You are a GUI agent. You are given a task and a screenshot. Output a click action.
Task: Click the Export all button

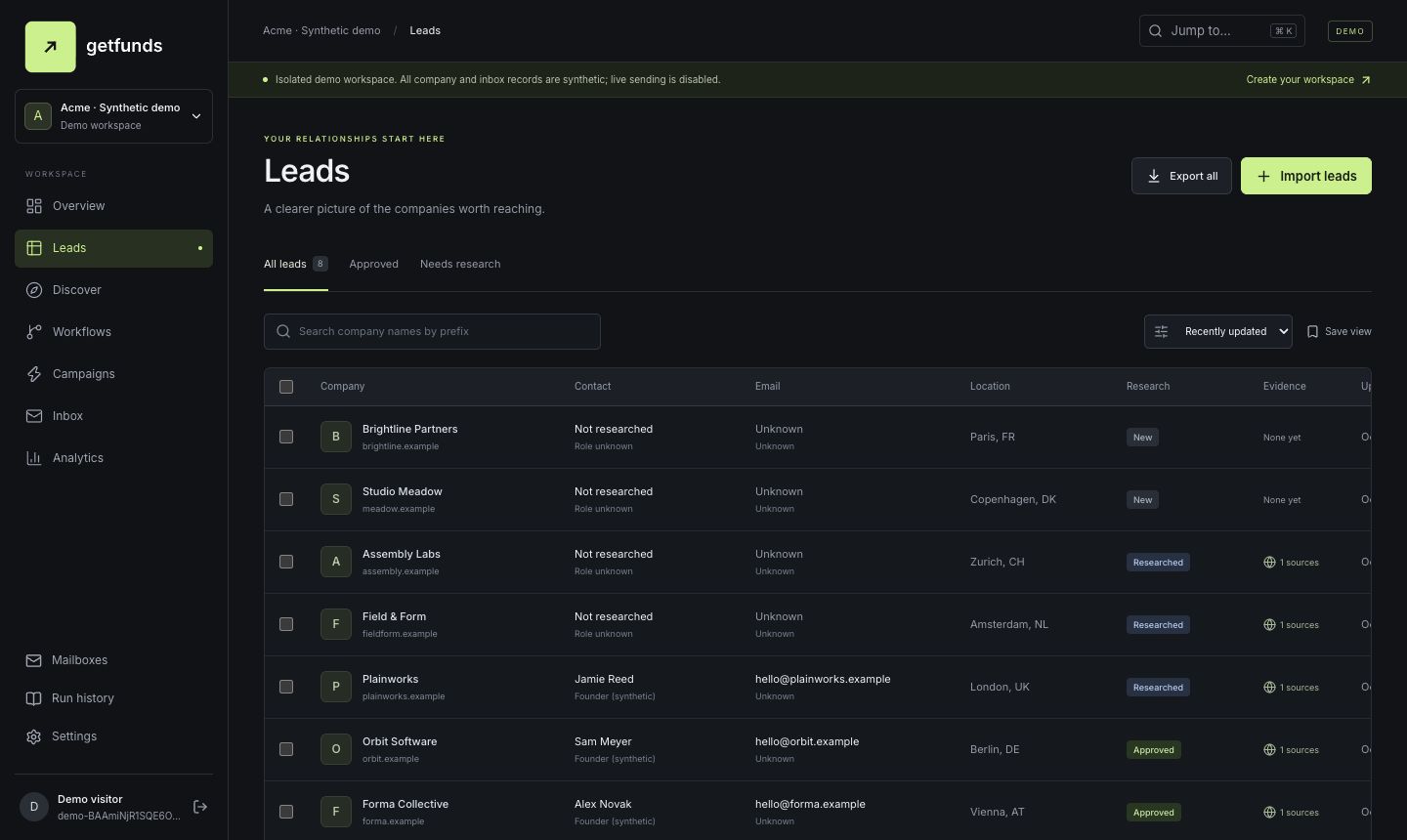click(x=1181, y=176)
